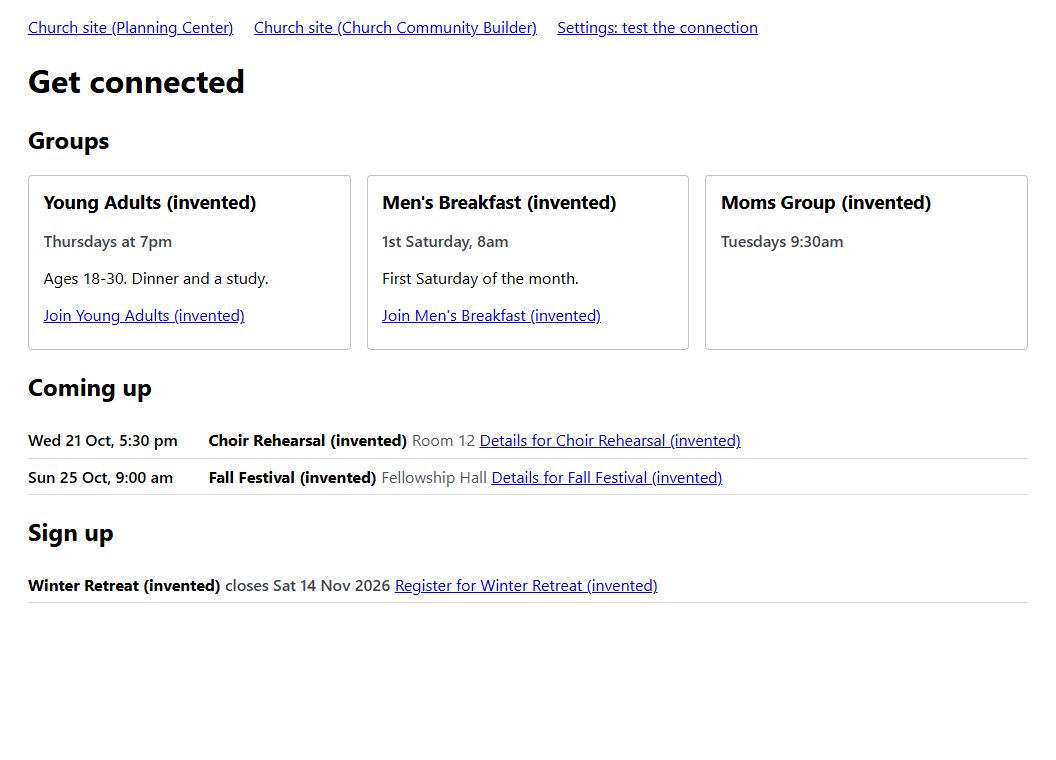Click the 'Sign up' section heading
The height and width of the screenshot is (760, 1056).
pyautogui.click(x=71, y=533)
